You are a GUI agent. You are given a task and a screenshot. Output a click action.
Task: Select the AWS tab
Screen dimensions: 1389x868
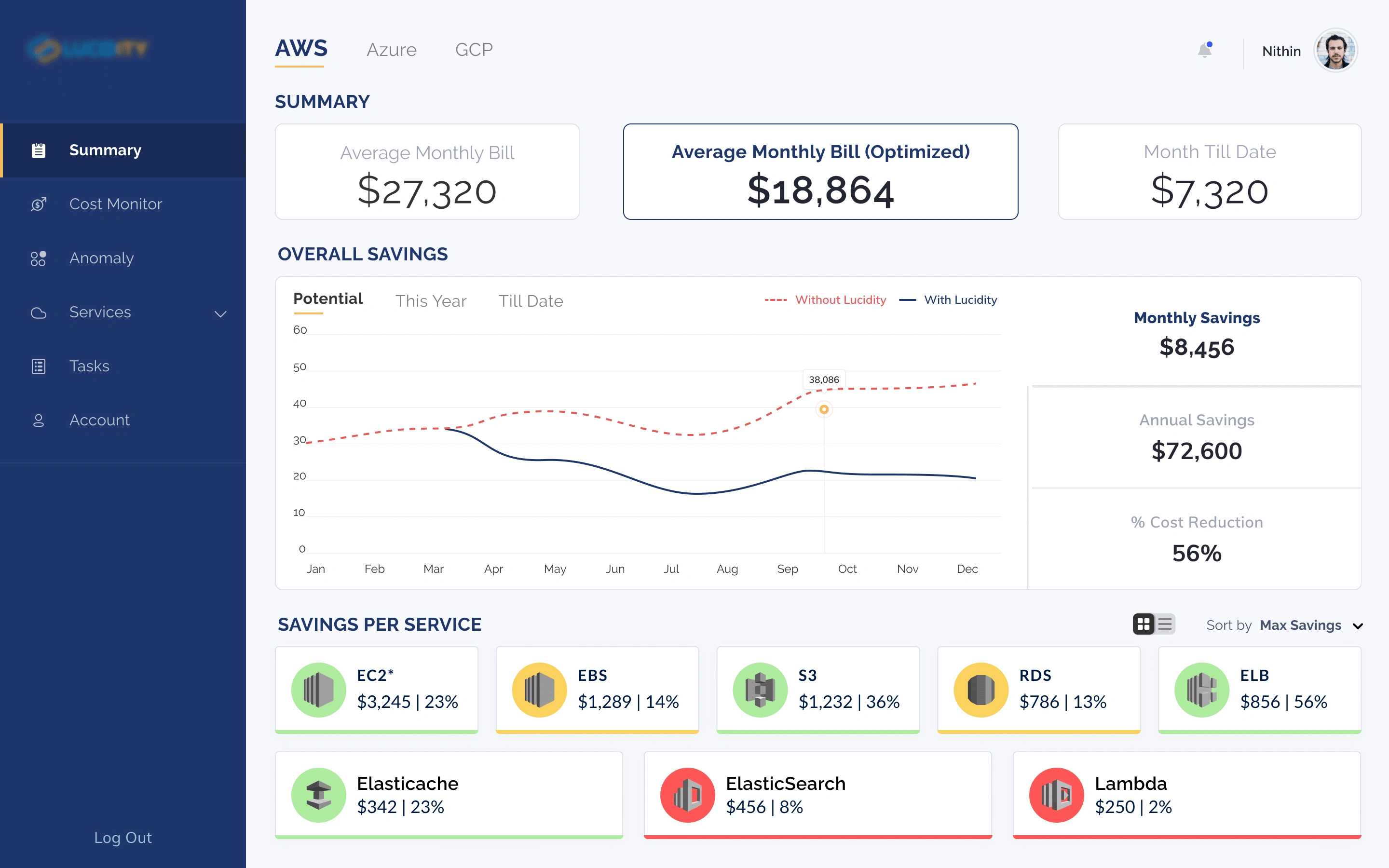click(x=301, y=49)
